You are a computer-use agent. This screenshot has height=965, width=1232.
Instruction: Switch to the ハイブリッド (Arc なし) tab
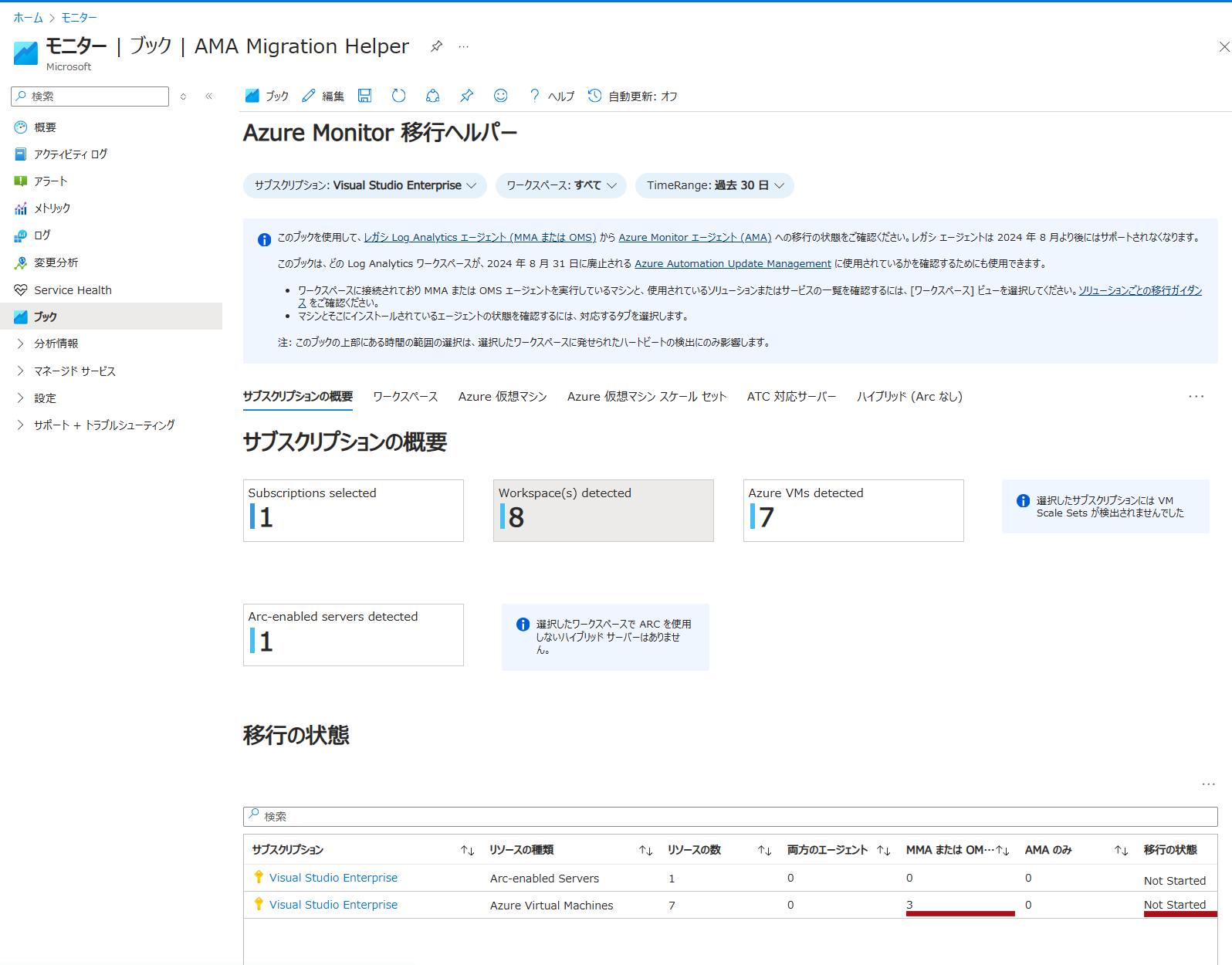(909, 396)
